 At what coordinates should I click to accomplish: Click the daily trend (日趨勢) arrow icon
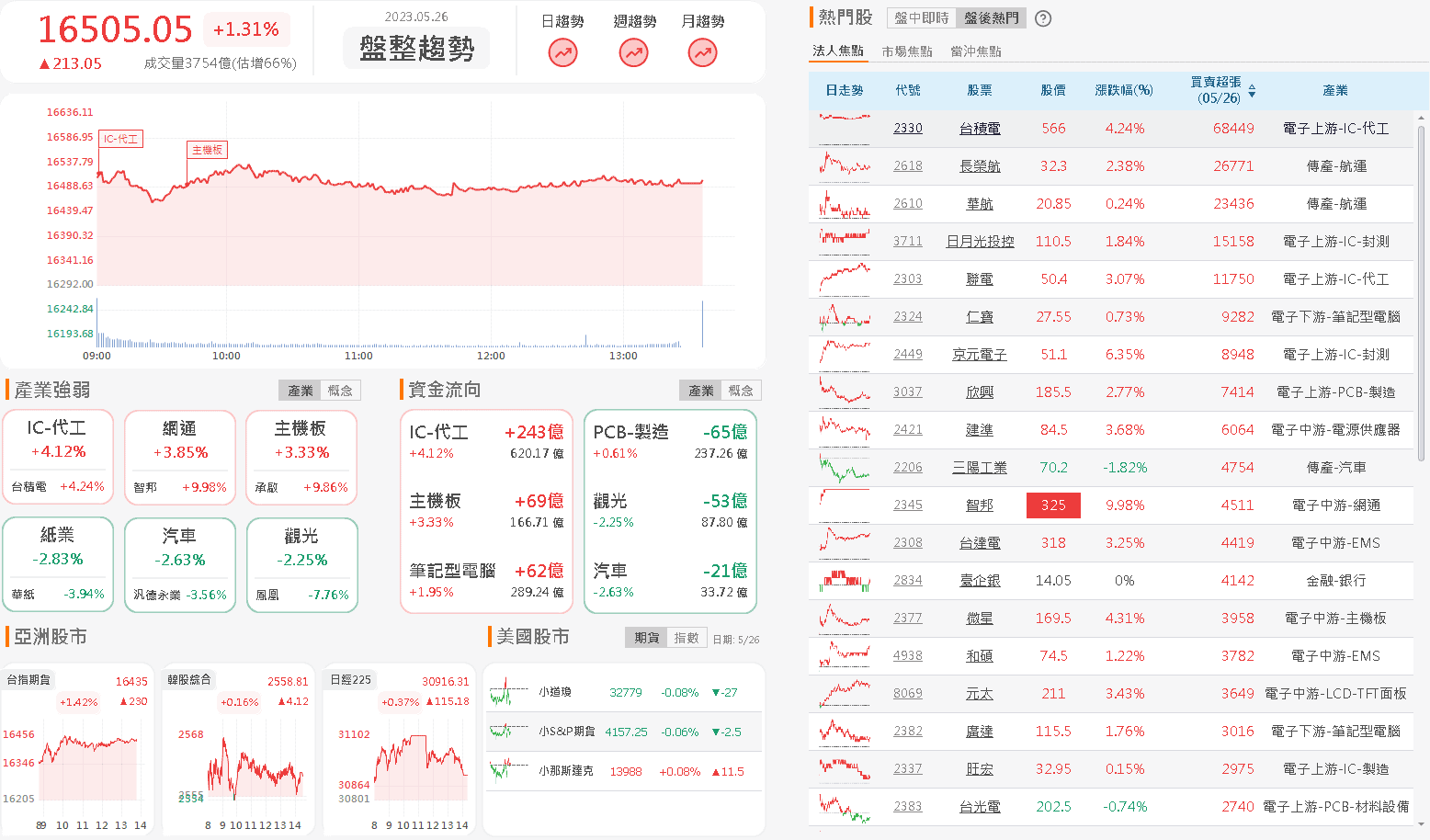click(x=563, y=53)
